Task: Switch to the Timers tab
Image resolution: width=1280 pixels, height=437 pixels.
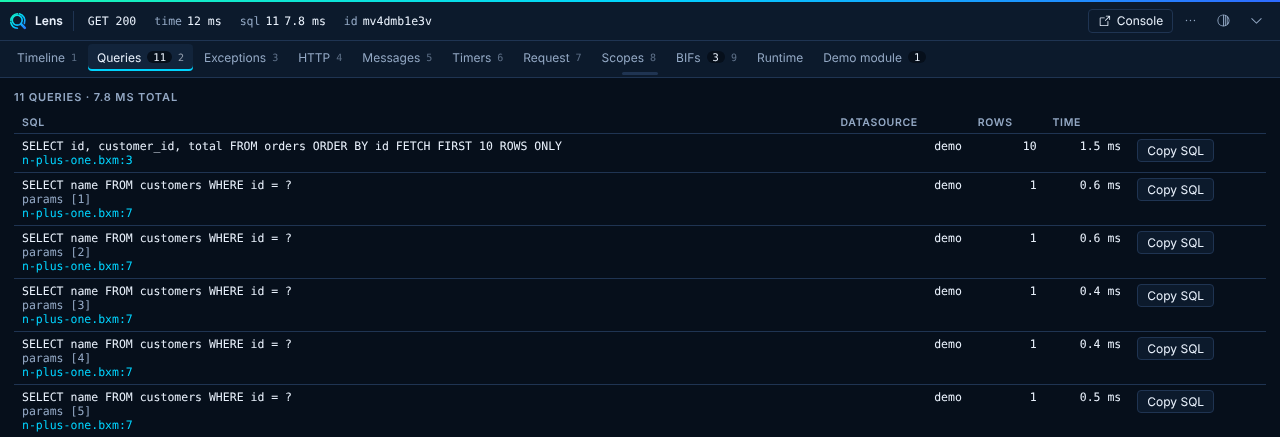Action: tap(478, 58)
